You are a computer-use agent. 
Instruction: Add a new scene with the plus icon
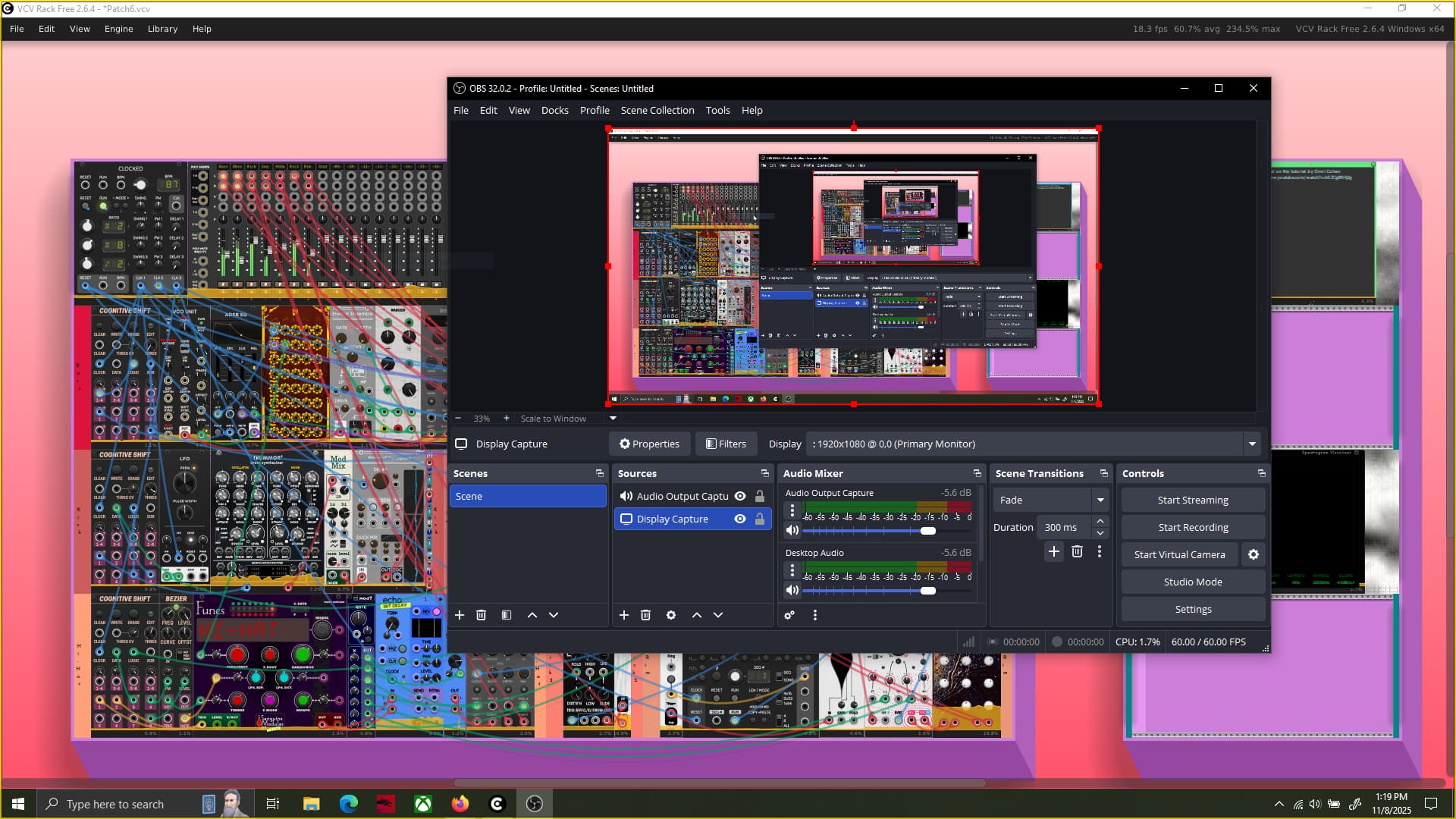tap(459, 615)
